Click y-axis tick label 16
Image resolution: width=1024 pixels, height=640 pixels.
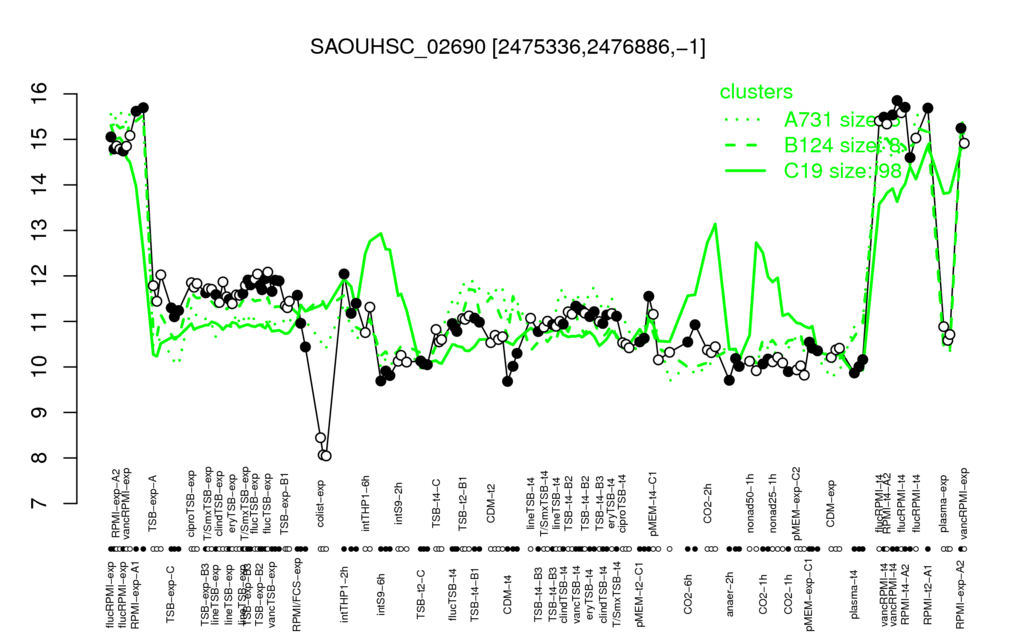pyautogui.click(x=39, y=94)
